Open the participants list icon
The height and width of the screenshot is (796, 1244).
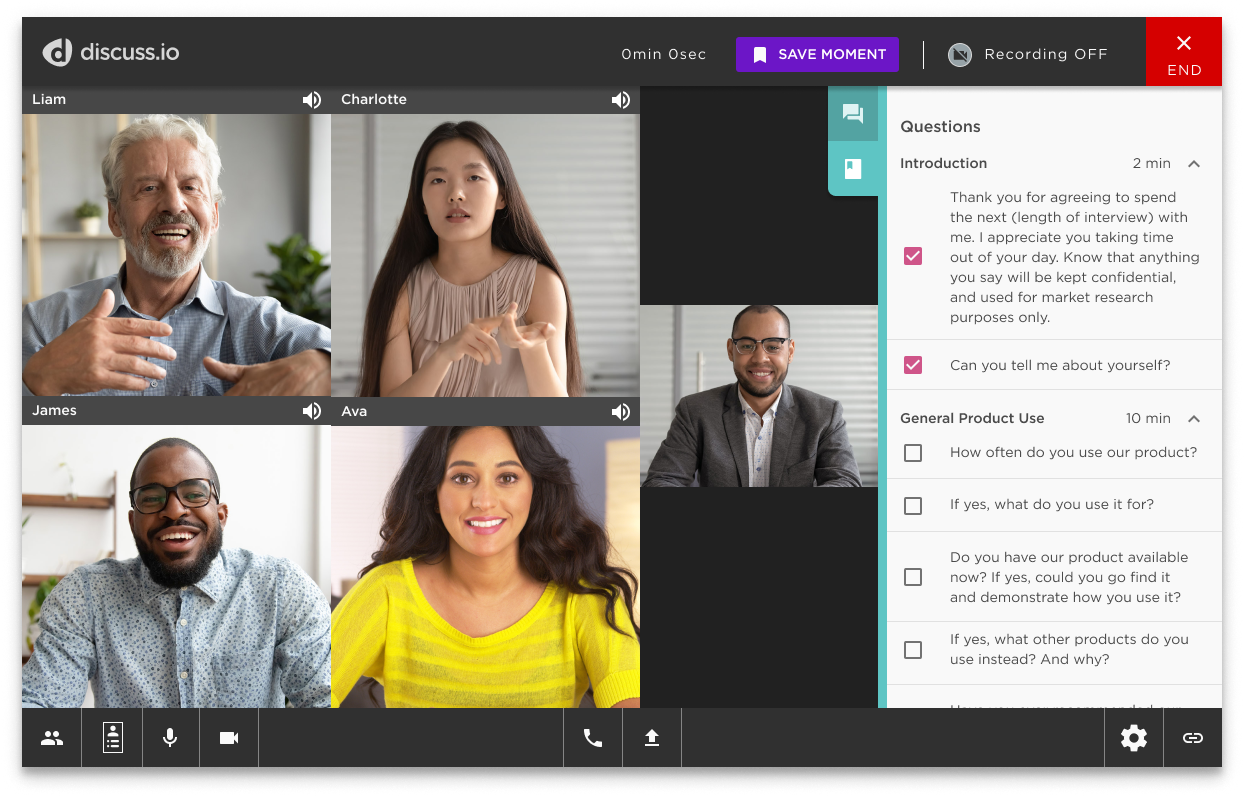(52, 738)
